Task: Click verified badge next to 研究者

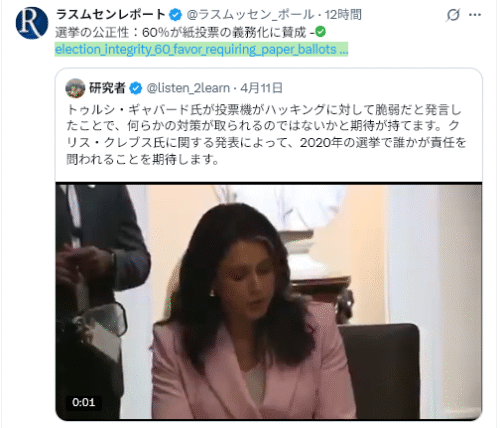Action: click(135, 88)
